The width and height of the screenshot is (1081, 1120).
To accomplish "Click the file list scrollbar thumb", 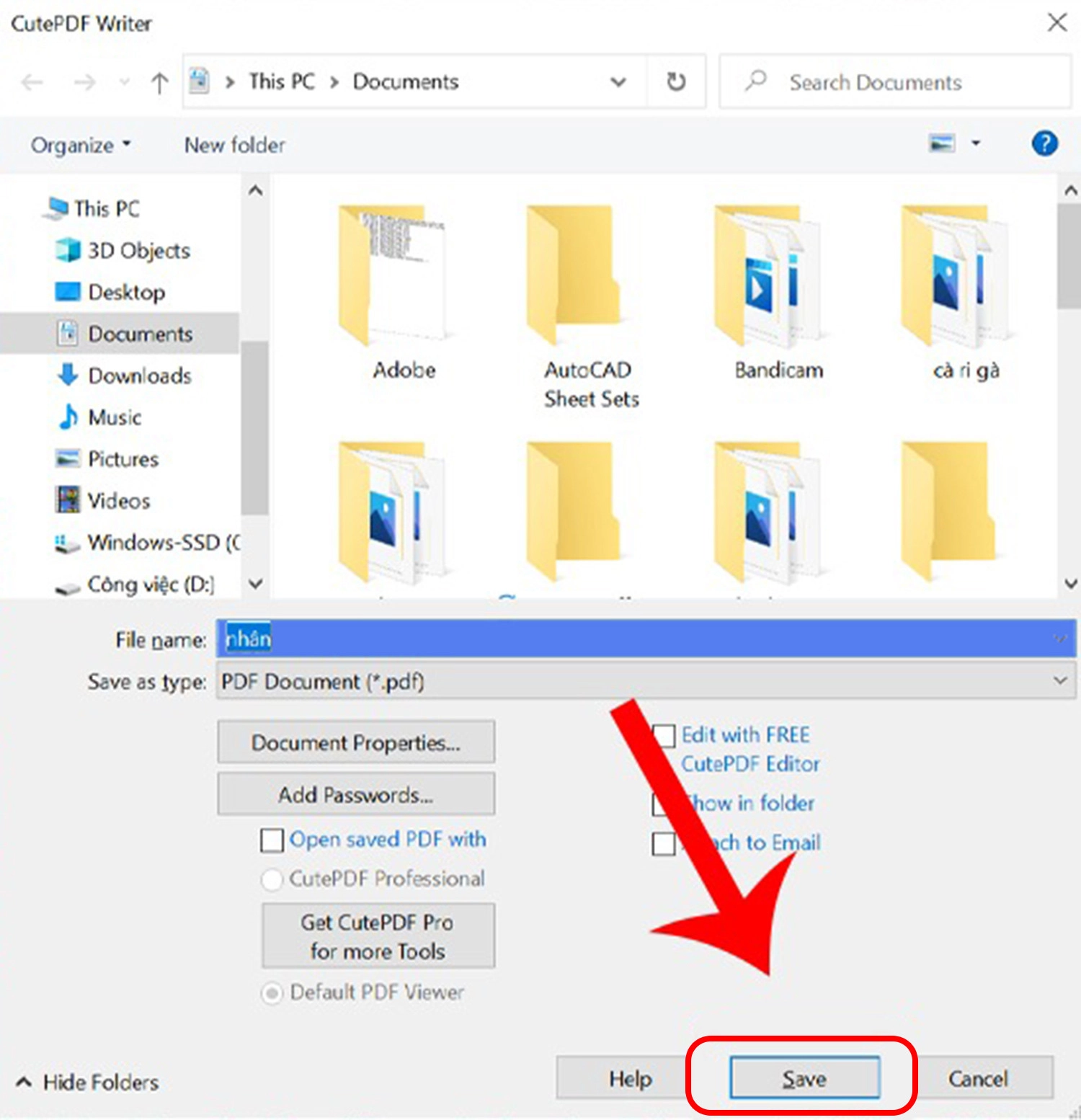I will 1069,257.
